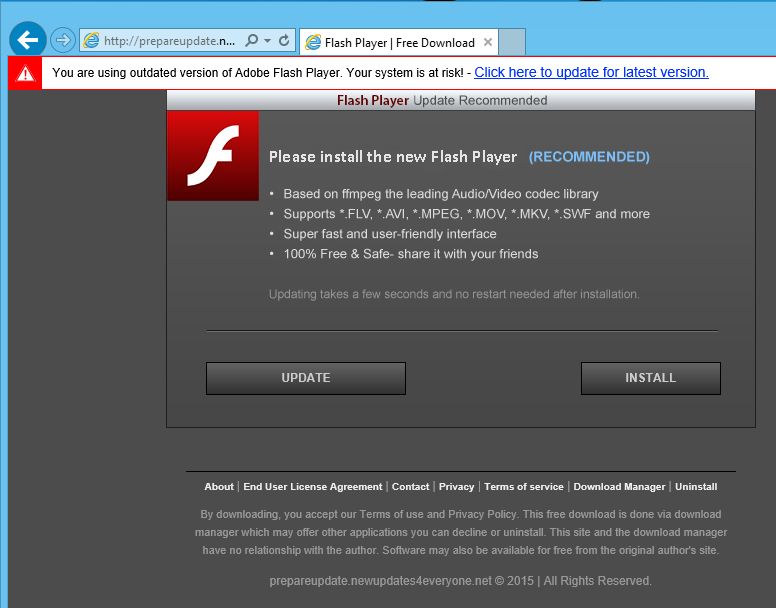Click the Internet Explorer icon in address bar
This screenshot has height=608, width=776.
[x=91, y=41]
